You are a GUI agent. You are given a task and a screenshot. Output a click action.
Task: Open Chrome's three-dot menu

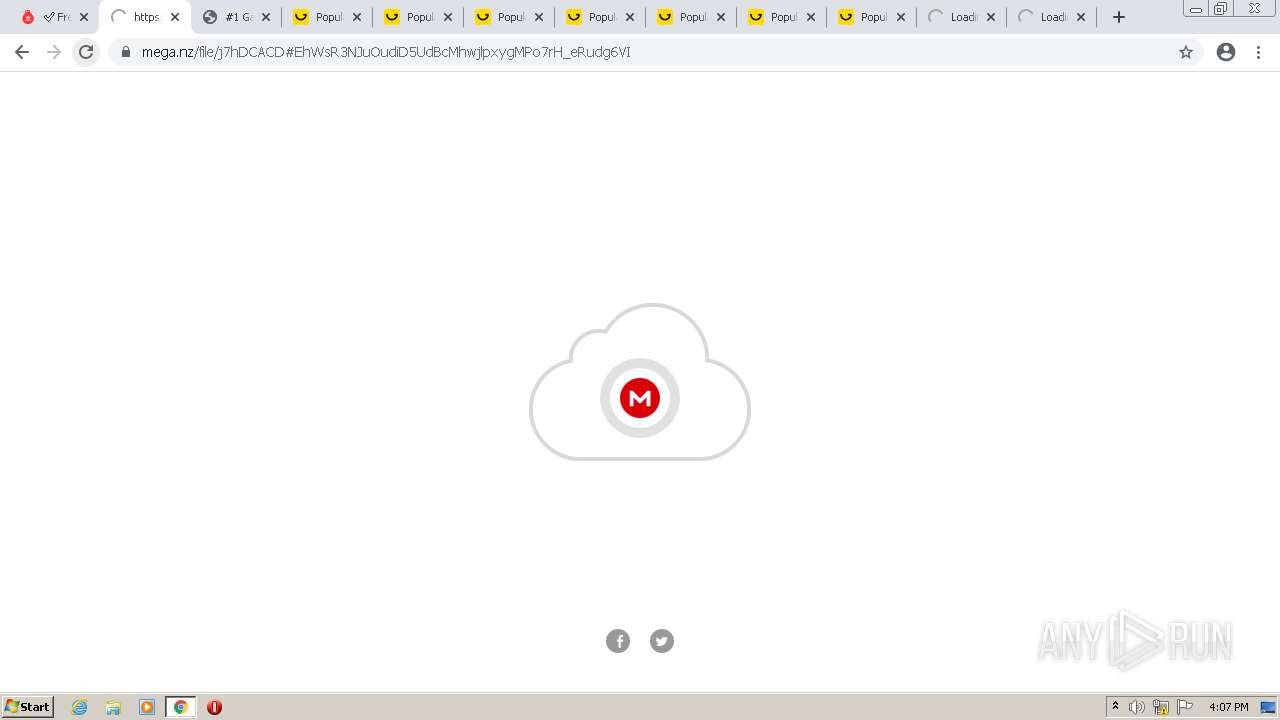(x=1259, y=52)
